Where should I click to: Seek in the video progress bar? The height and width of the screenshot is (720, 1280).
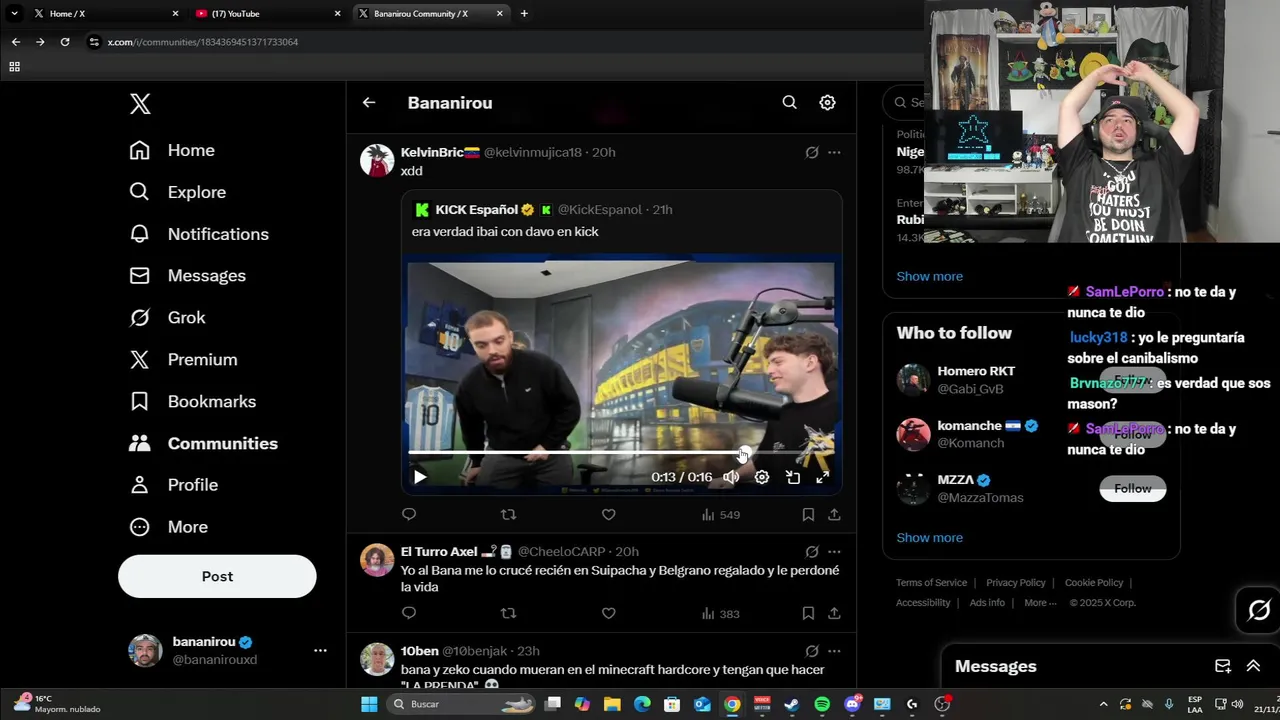coord(621,453)
